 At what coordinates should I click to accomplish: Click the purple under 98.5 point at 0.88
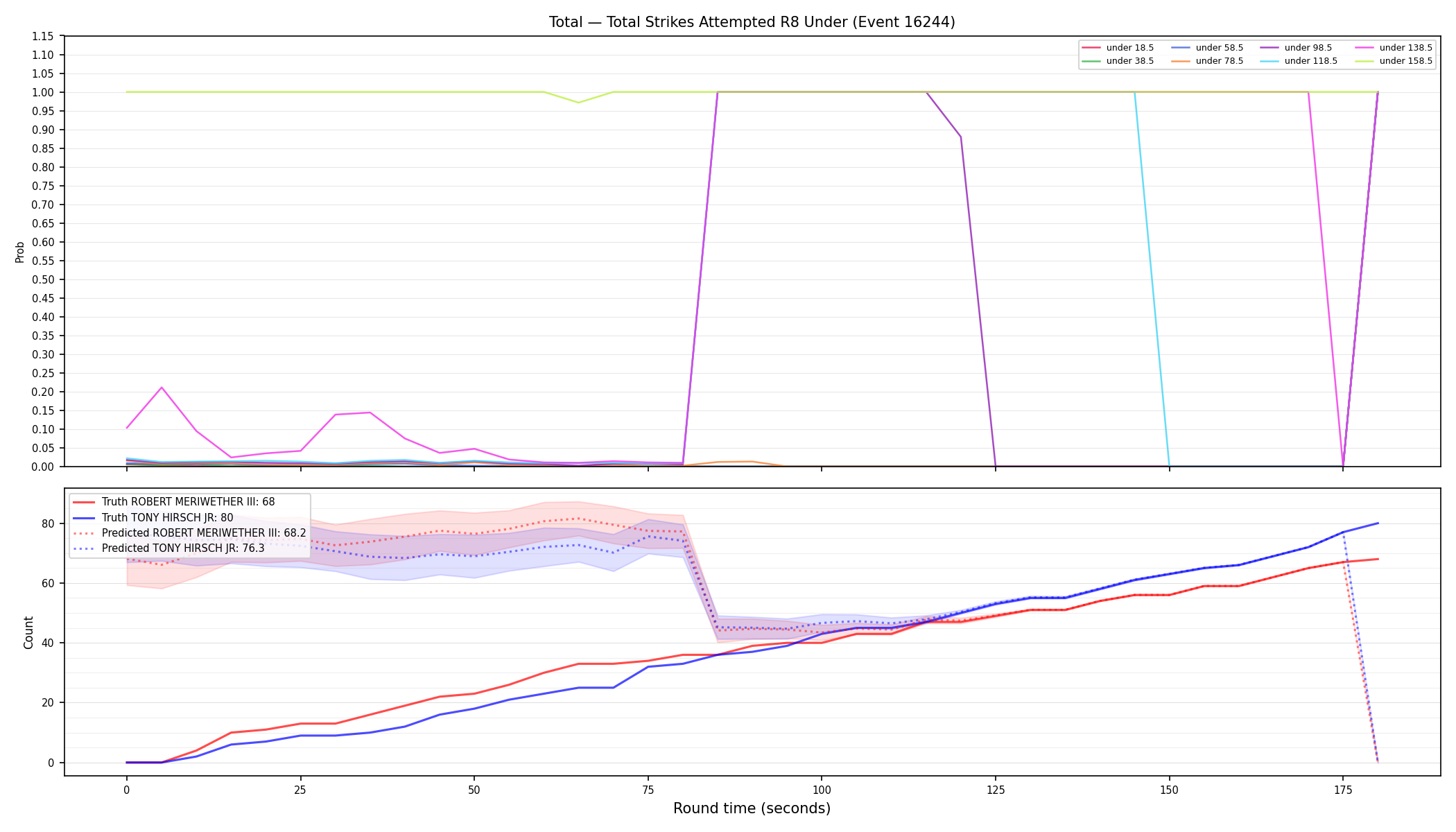[961, 137]
